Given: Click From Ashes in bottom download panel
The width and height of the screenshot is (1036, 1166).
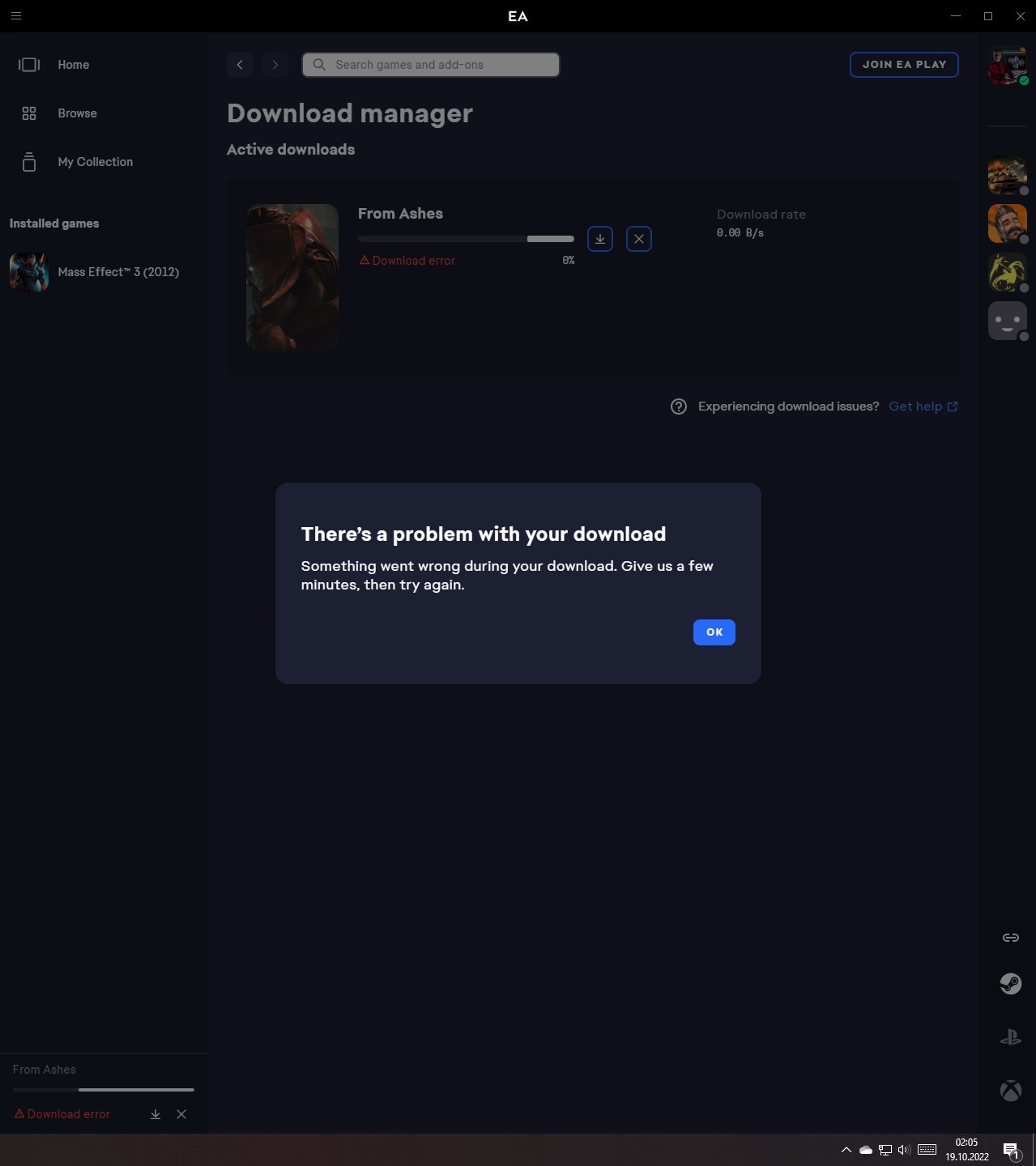Looking at the screenshot, I should coord(45,1070).
